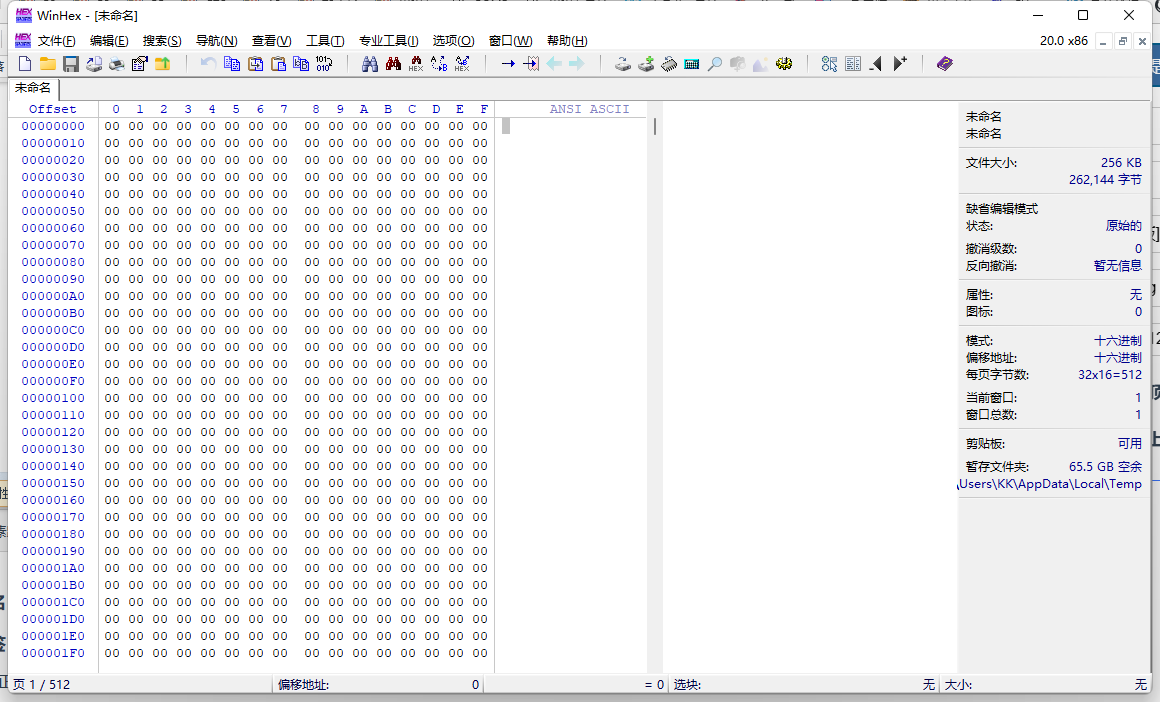The height and width of the screenshot is (702, 1160).
Task: Click the 页 1 / 512 status bar field
Action: [x=42, y=685]
